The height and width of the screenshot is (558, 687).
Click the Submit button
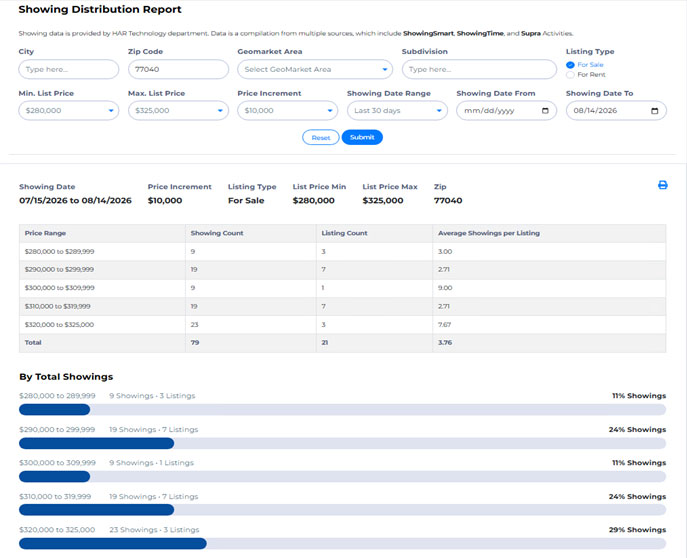362,137
